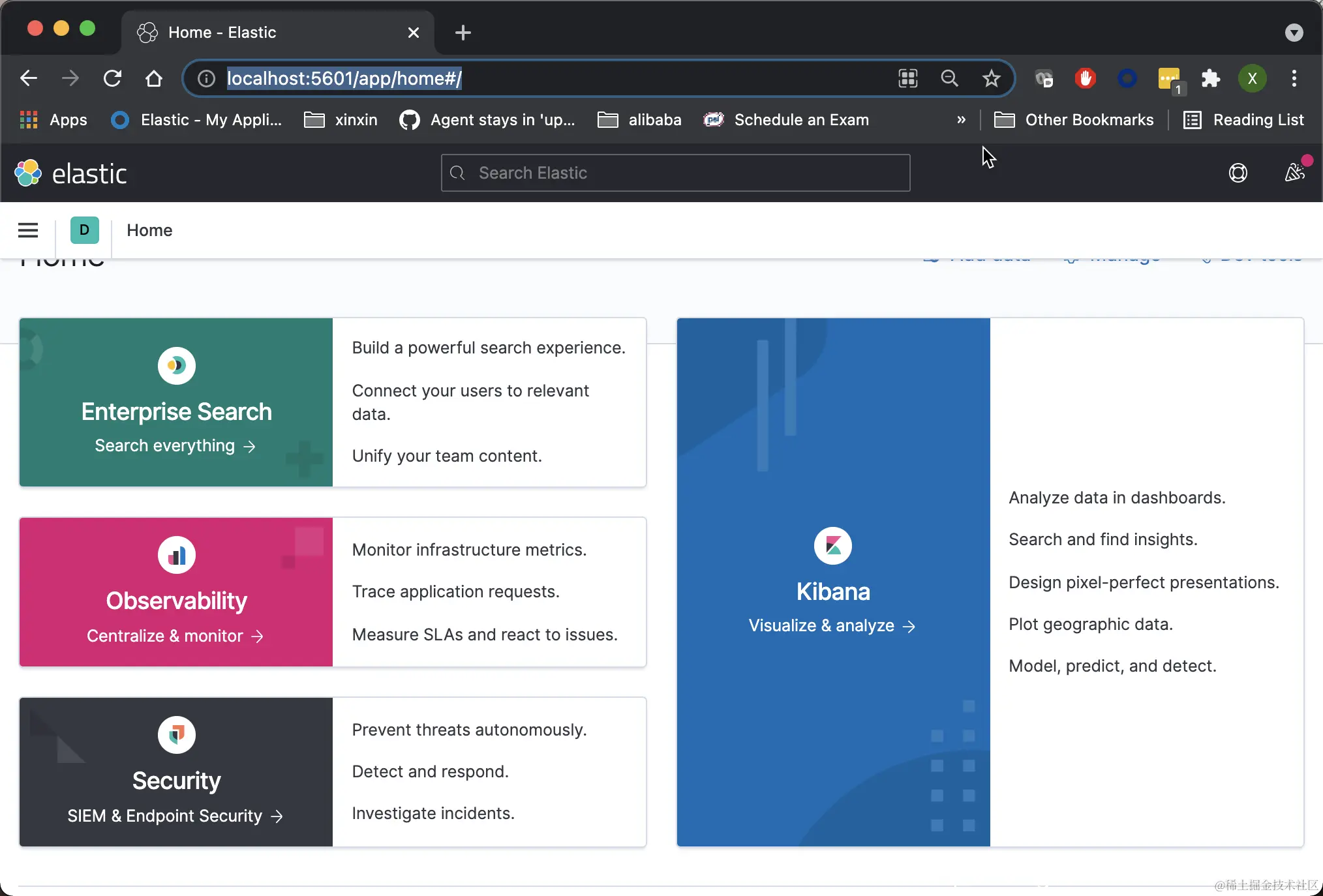The image size is (1323, 896).
Task: Click the Observability logo icon
Action: [176, 556]
